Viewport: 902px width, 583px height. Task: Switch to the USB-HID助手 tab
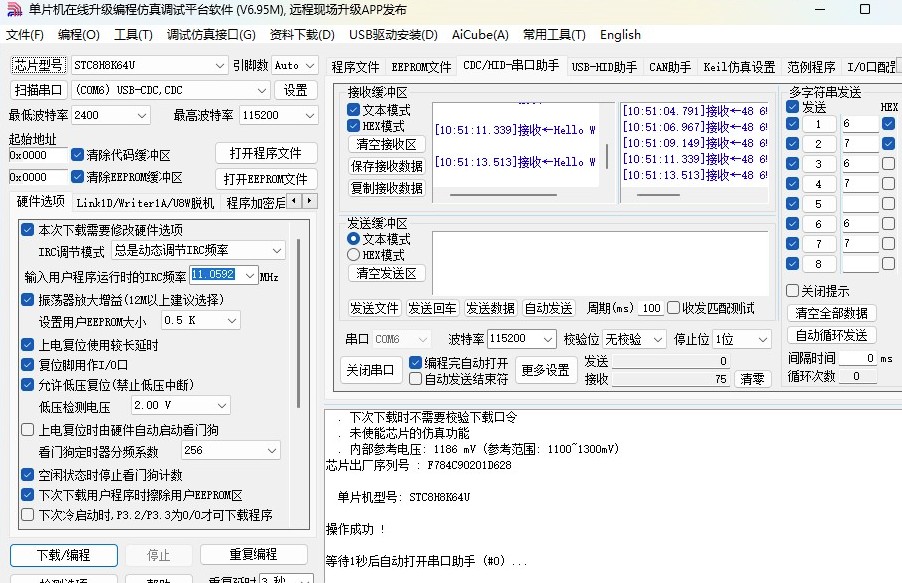(x=604, y=68)
